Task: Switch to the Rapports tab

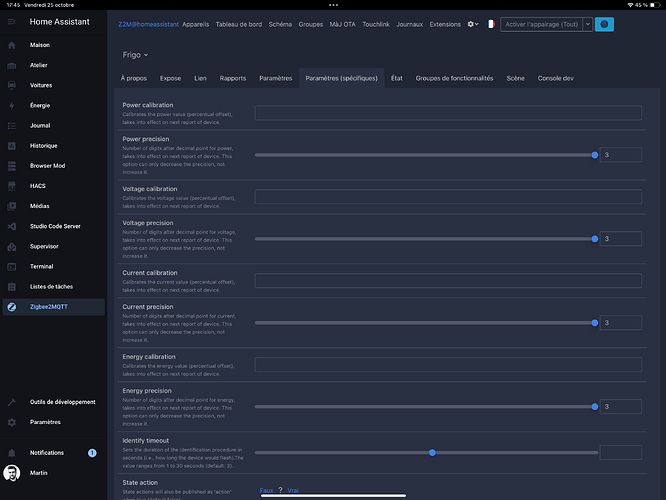Action: [x=233, y=78]
